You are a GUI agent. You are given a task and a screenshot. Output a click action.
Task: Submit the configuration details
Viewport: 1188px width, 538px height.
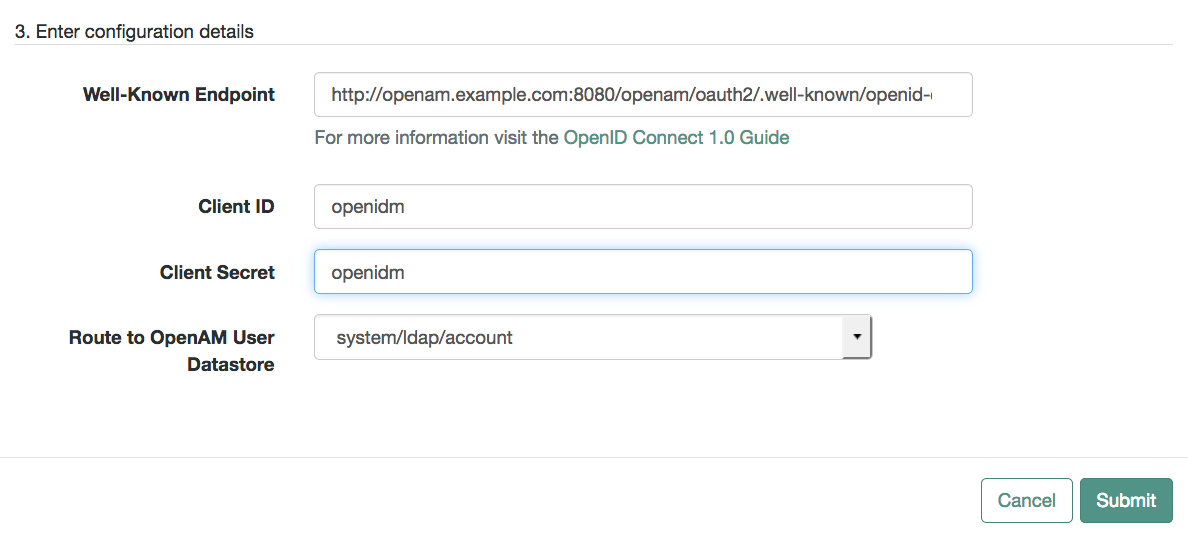[1127, 500]
